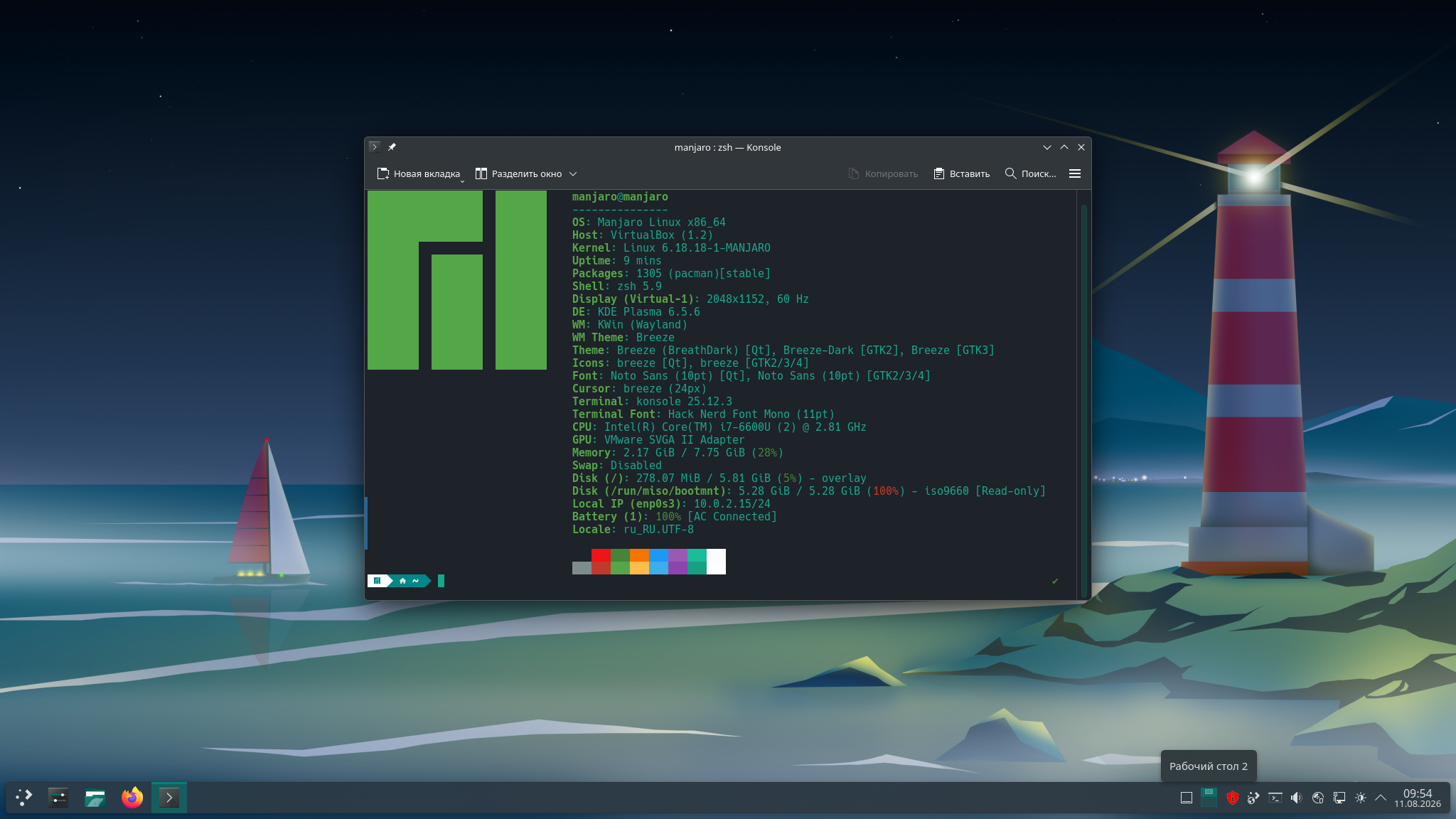The image size is (1456, 819).
Task: Click the manjaro@manjaro header text
Action: coord(620,197)
